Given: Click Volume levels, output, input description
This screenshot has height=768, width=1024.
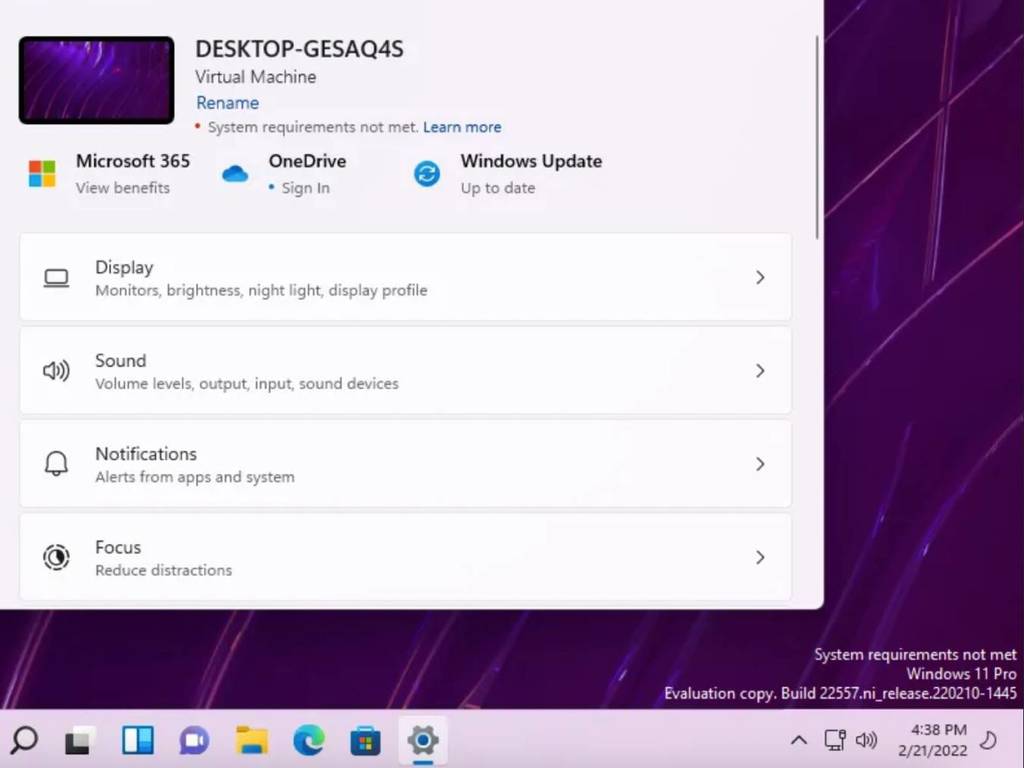Looking at the screenshot, I should tap(247, 384).
